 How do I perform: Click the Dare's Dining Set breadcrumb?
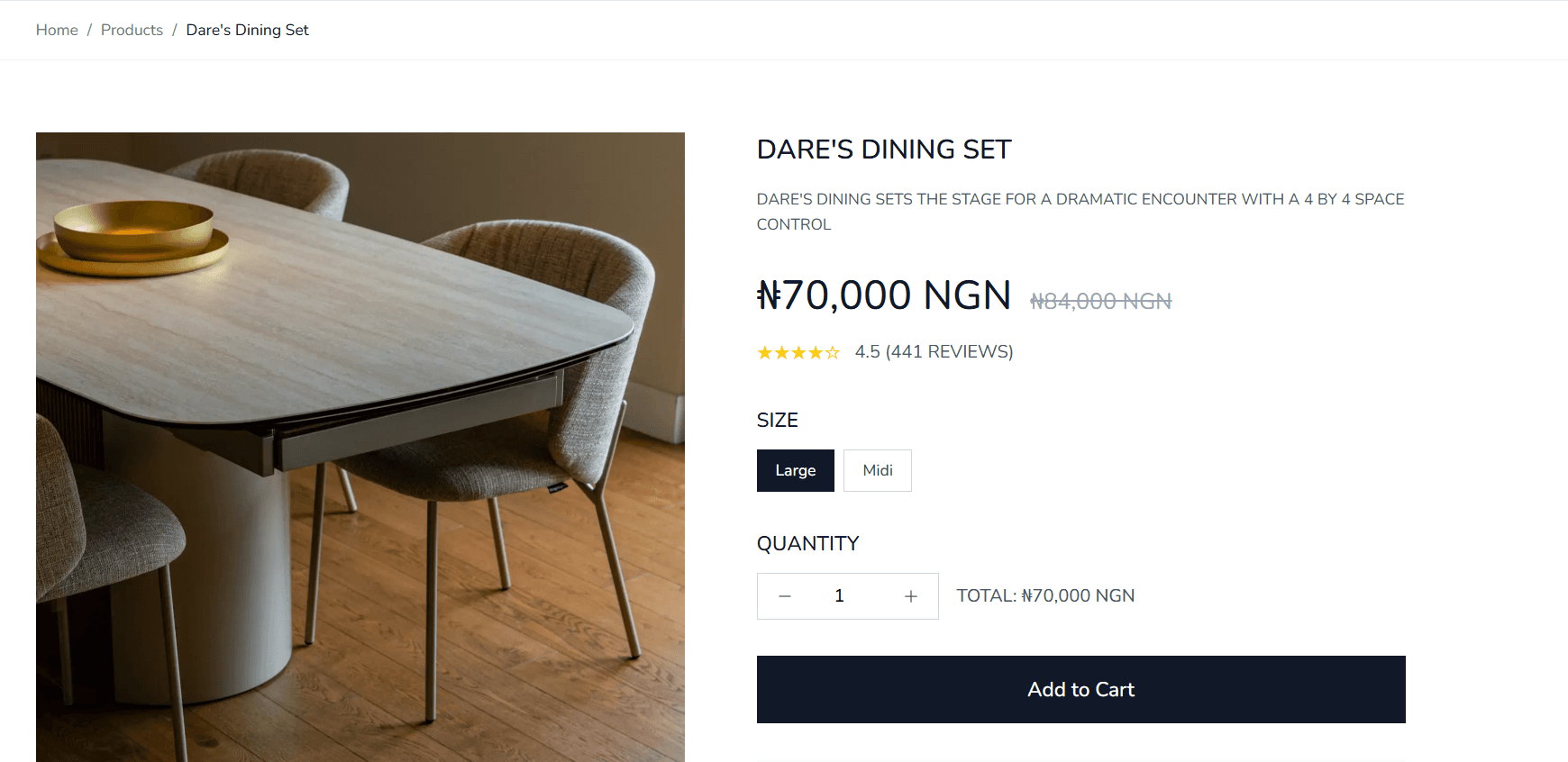[x=247, y=30]
